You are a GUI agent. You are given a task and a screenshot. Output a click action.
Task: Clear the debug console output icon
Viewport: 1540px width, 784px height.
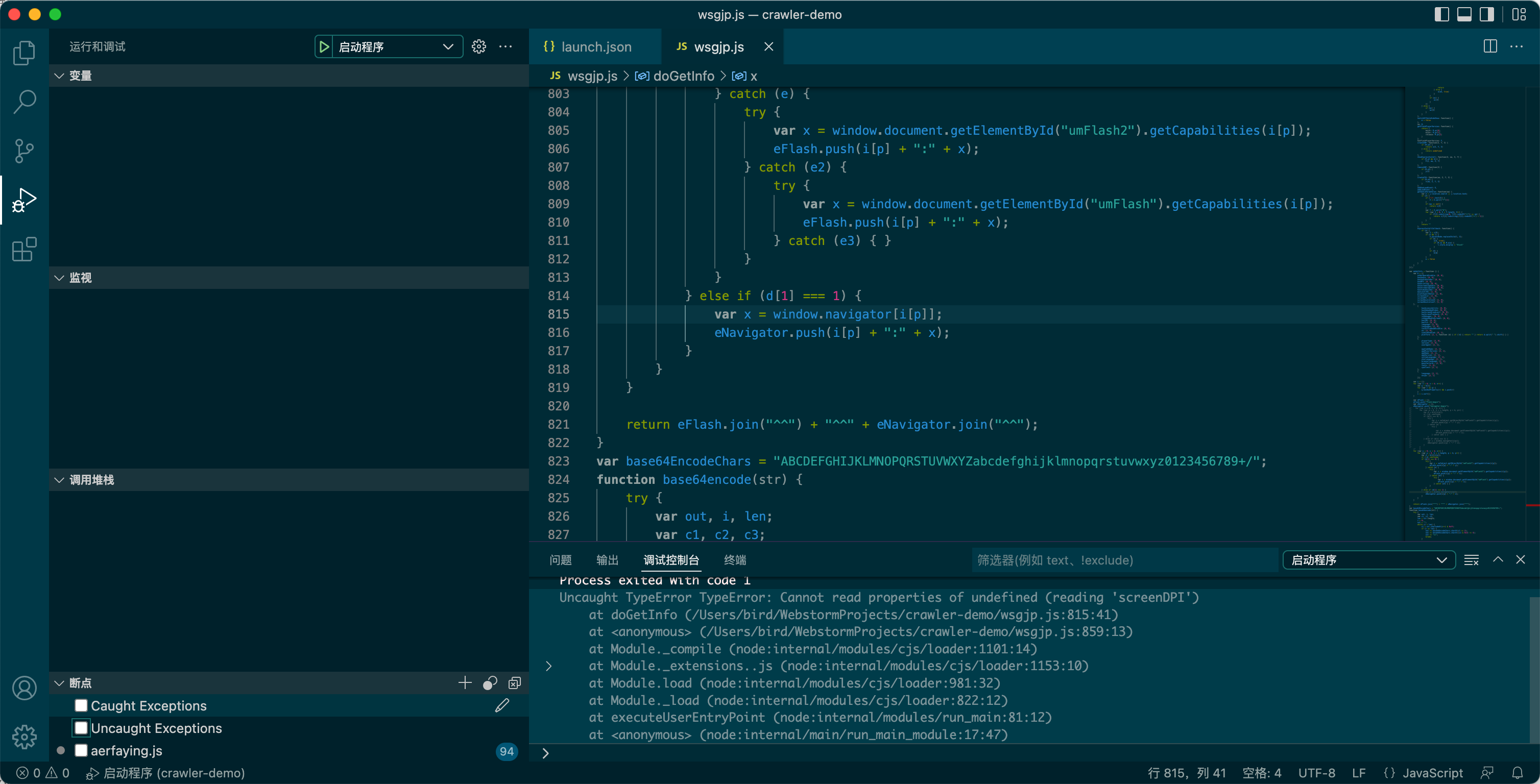(x=1471, y=560)
